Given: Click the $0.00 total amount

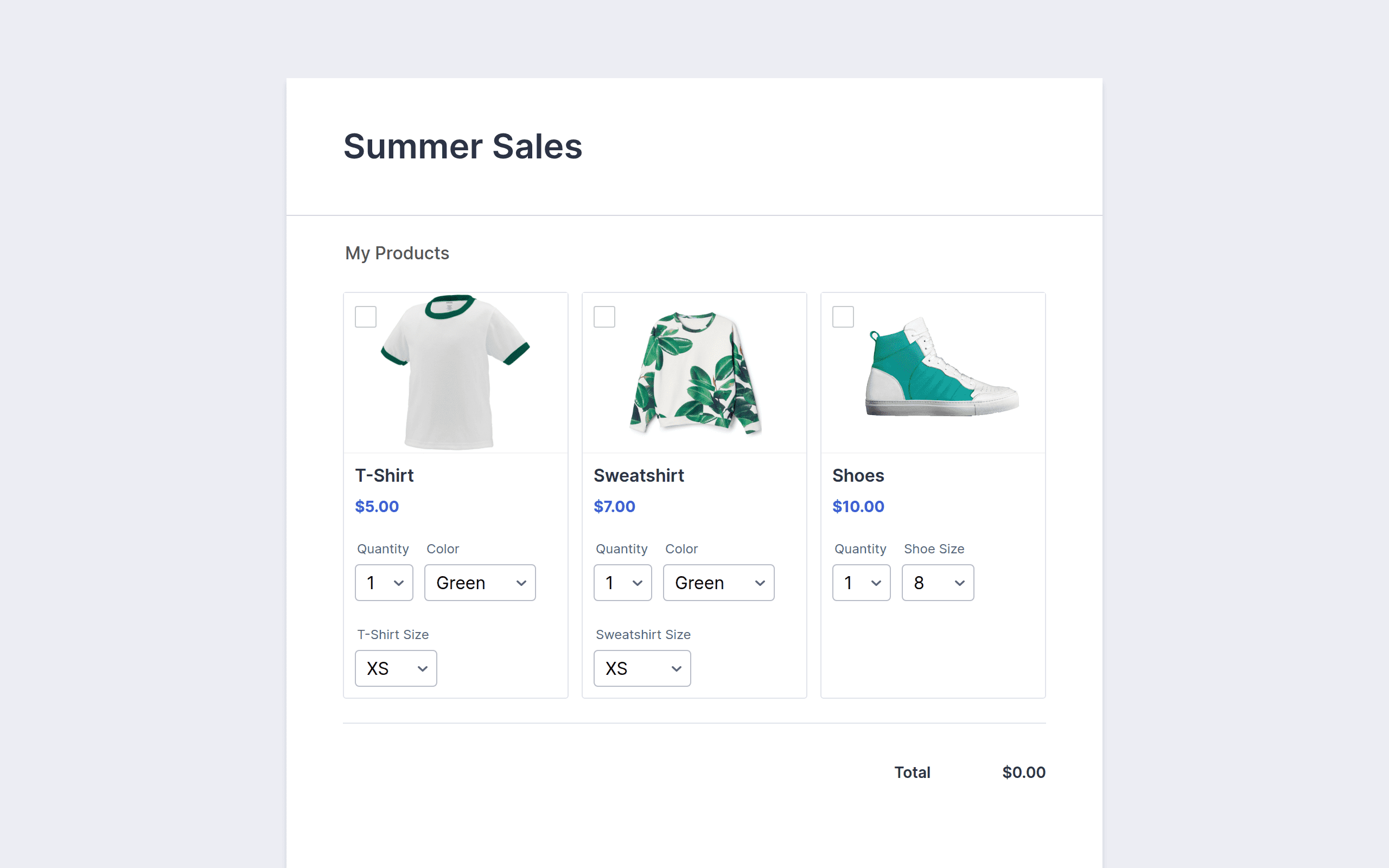Looking at the screenshot, I should [1024, 772].
